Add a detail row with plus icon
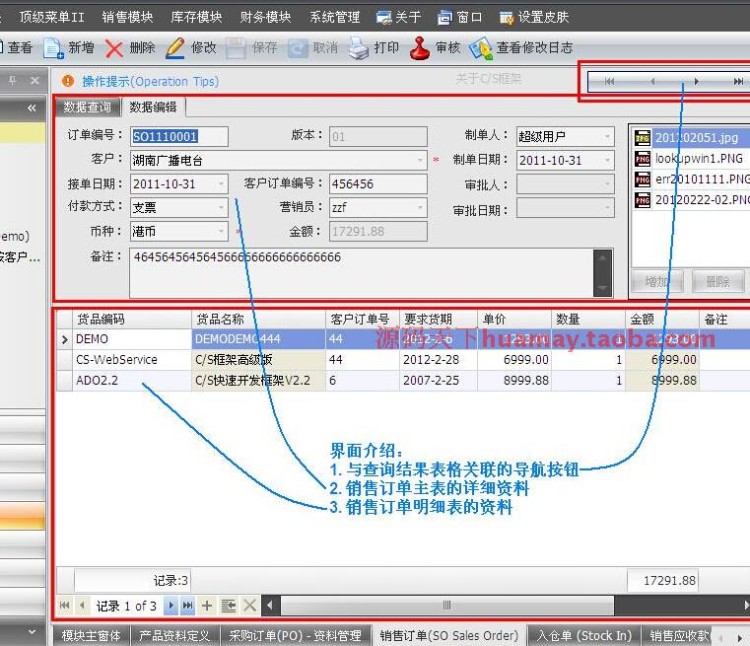 coord(207,606)
